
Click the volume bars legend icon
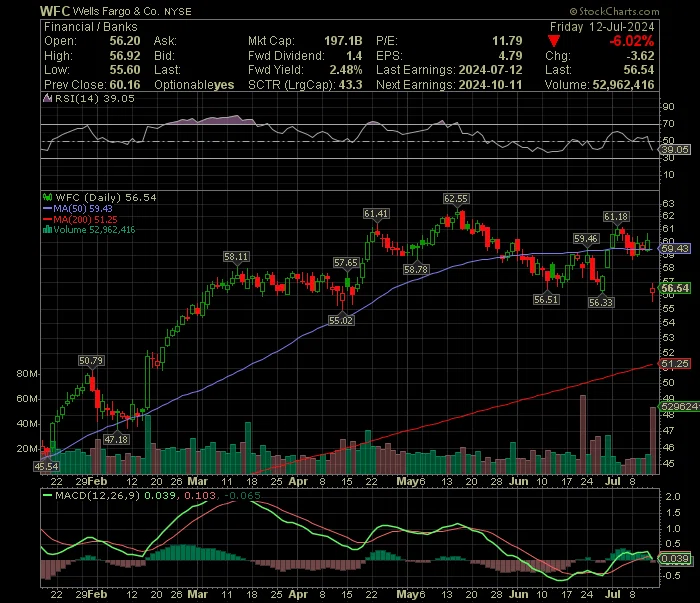(x=47, y=230)
